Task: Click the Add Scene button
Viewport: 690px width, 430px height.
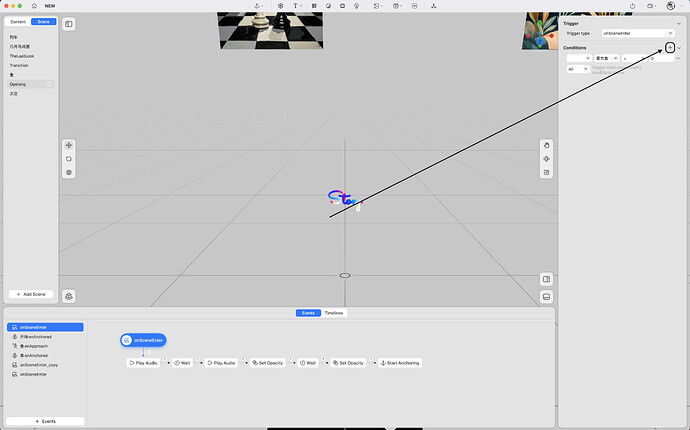Action: (x=29, y=294)
